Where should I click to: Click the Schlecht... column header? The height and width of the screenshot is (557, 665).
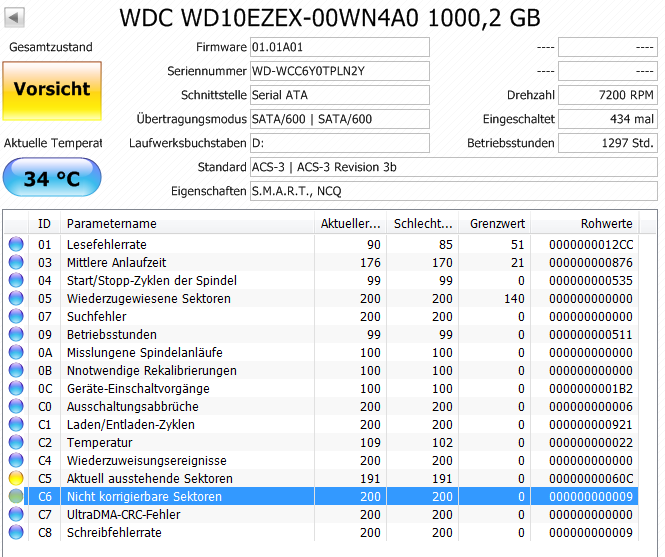coord(422,224)
